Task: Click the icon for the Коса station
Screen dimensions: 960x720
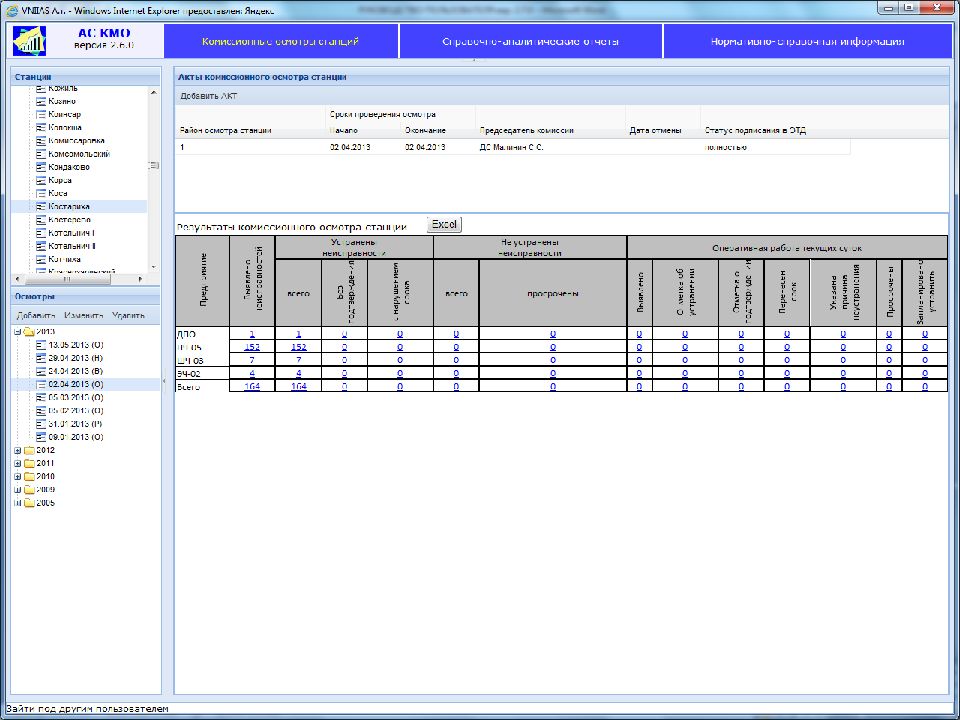Action: tap(41, 193)
